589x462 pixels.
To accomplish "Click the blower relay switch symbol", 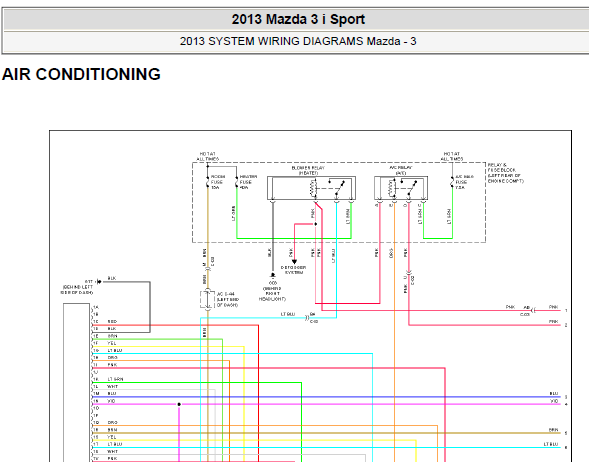I will [x=339, y=188].
